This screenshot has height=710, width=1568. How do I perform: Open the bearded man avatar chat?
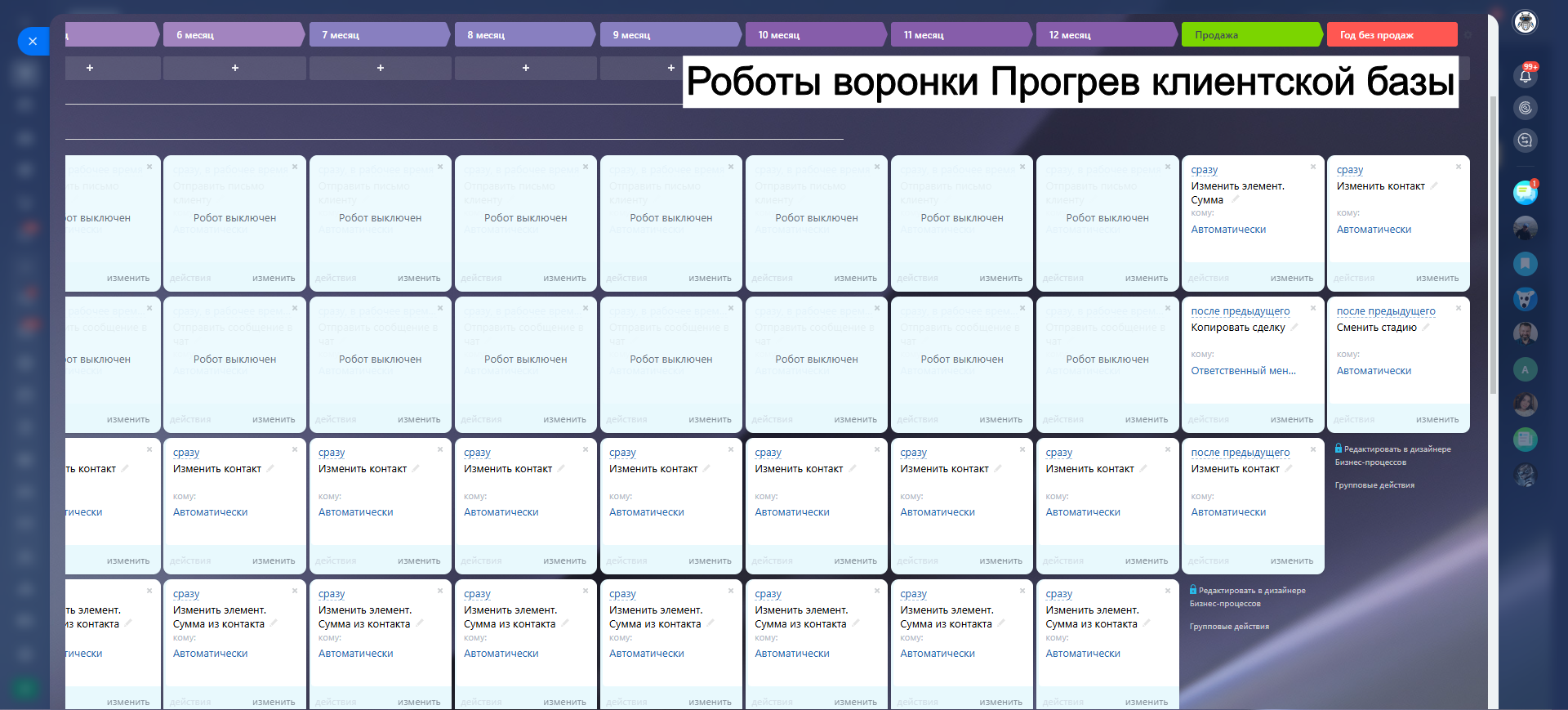pyautogui.click(x=1525, y=334)
